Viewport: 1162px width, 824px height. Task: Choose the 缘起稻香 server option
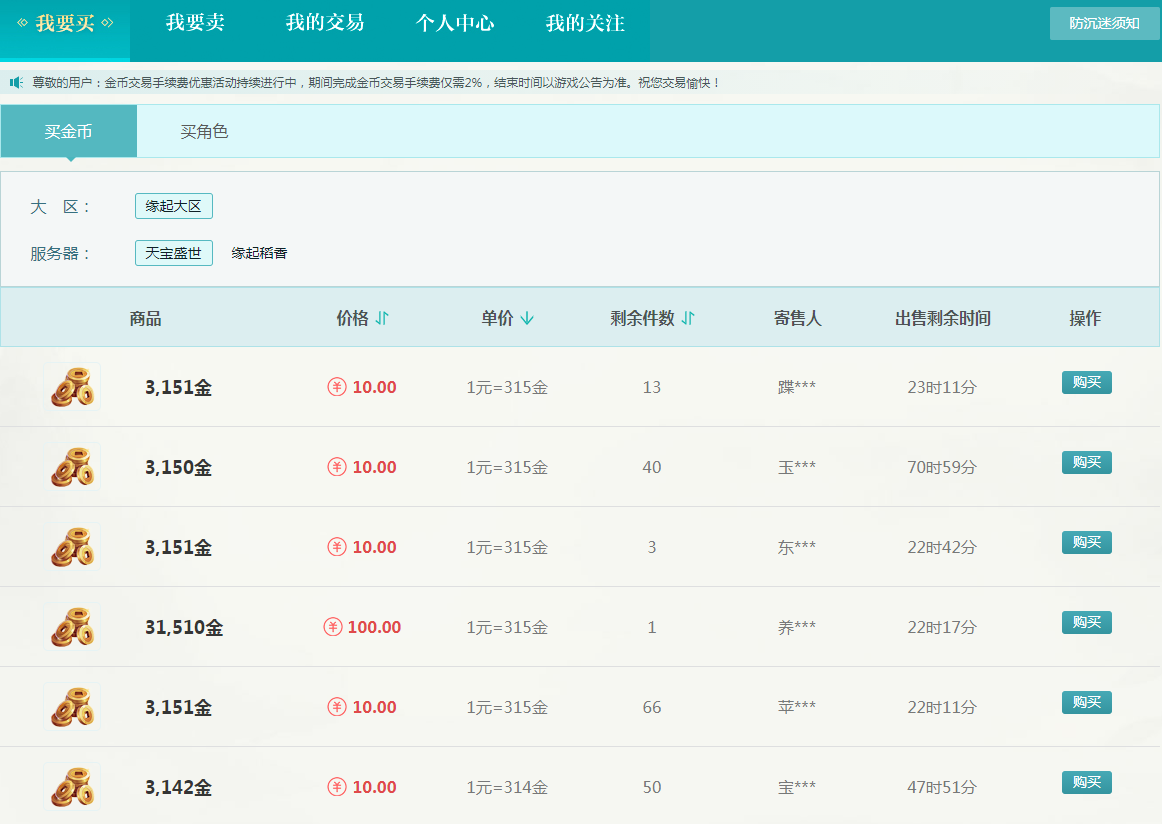[x=259, y=253]
